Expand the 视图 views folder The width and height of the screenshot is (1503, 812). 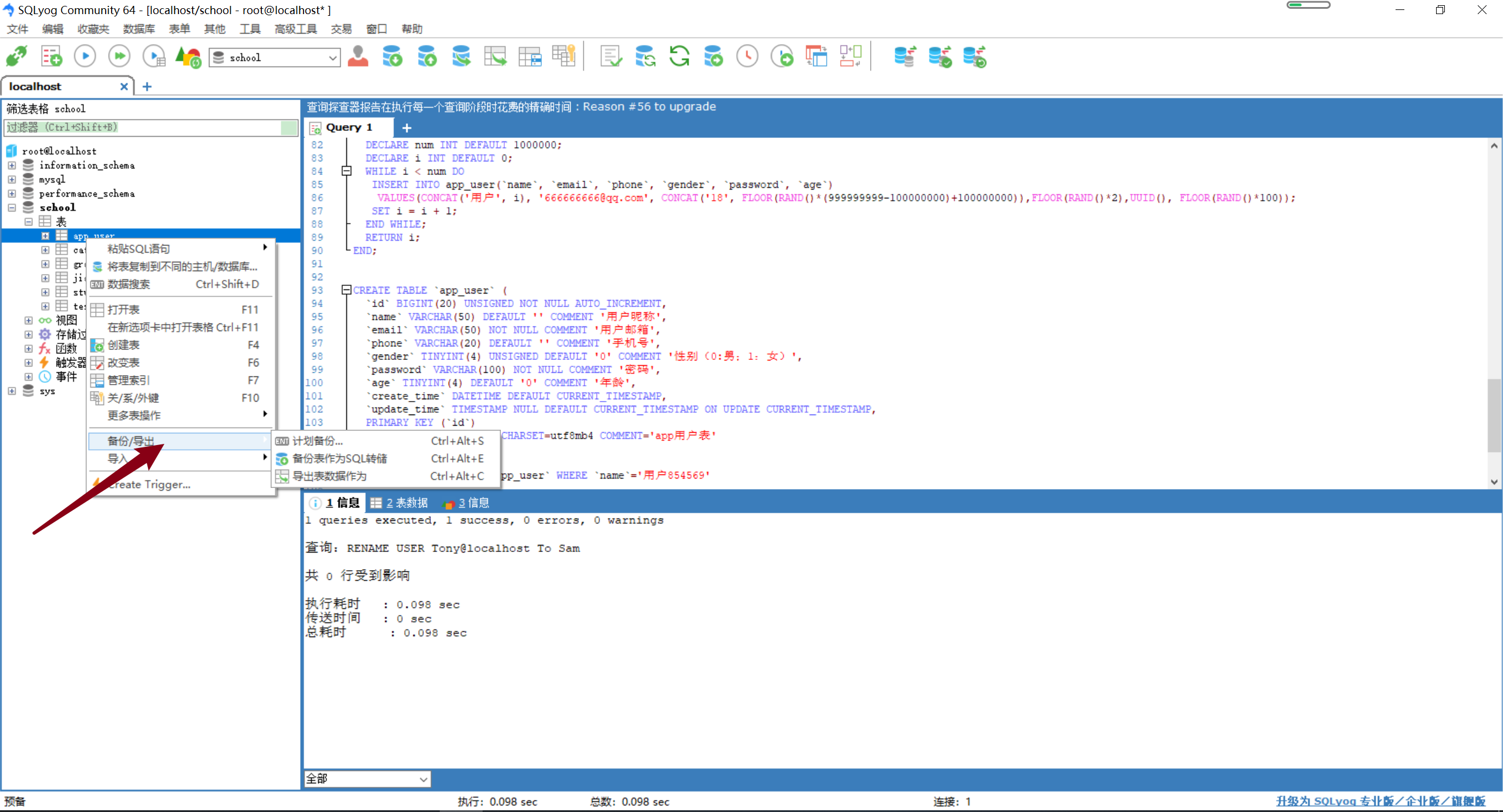point(28,321)
